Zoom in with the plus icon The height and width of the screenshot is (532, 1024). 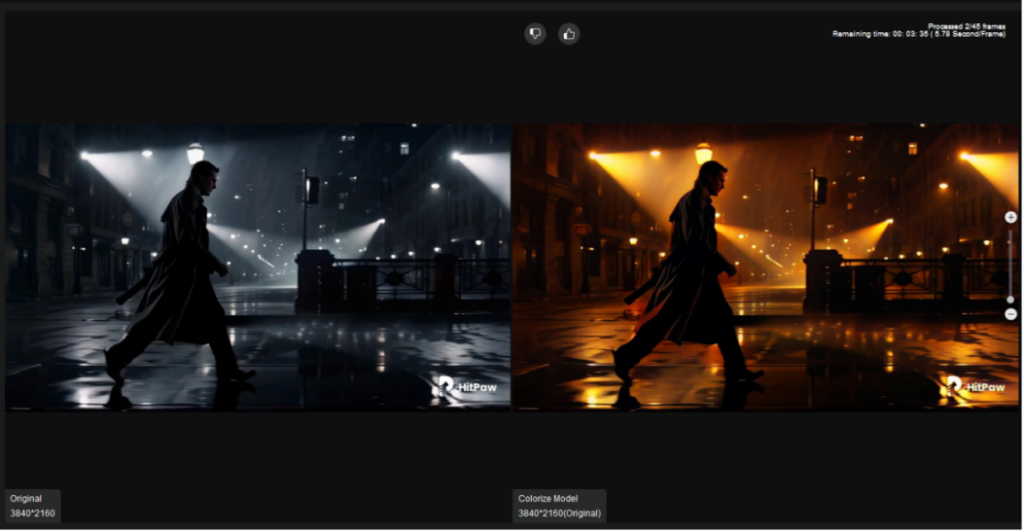pos(1010,217)
